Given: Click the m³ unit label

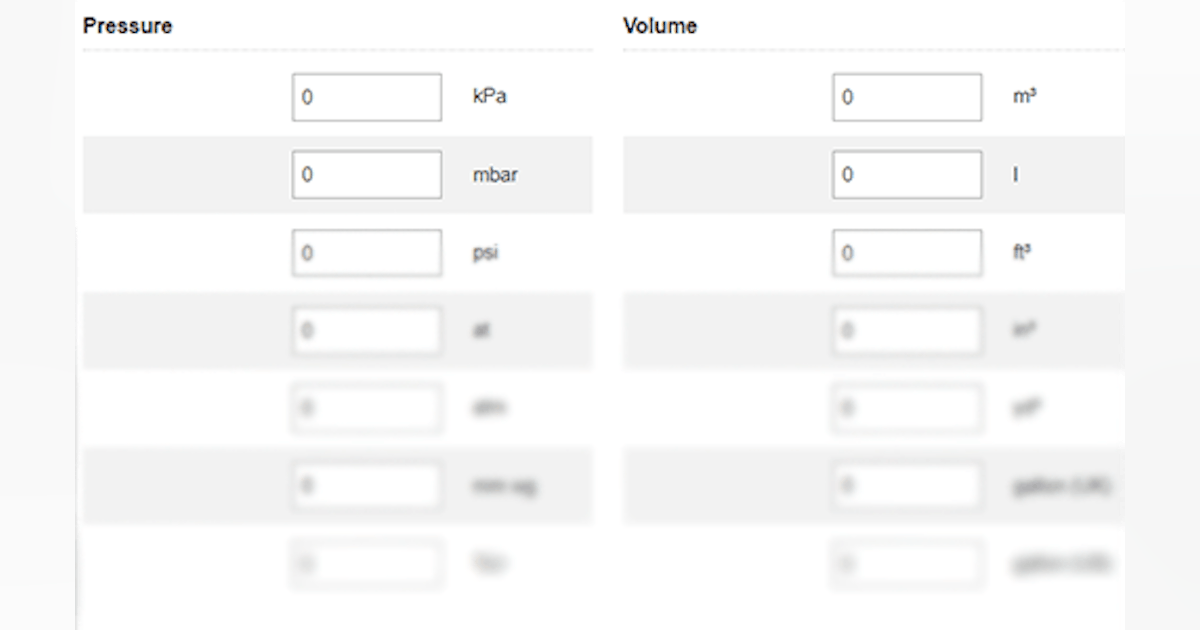Looking at the screenshot, I should click(x=1023, y=97).
